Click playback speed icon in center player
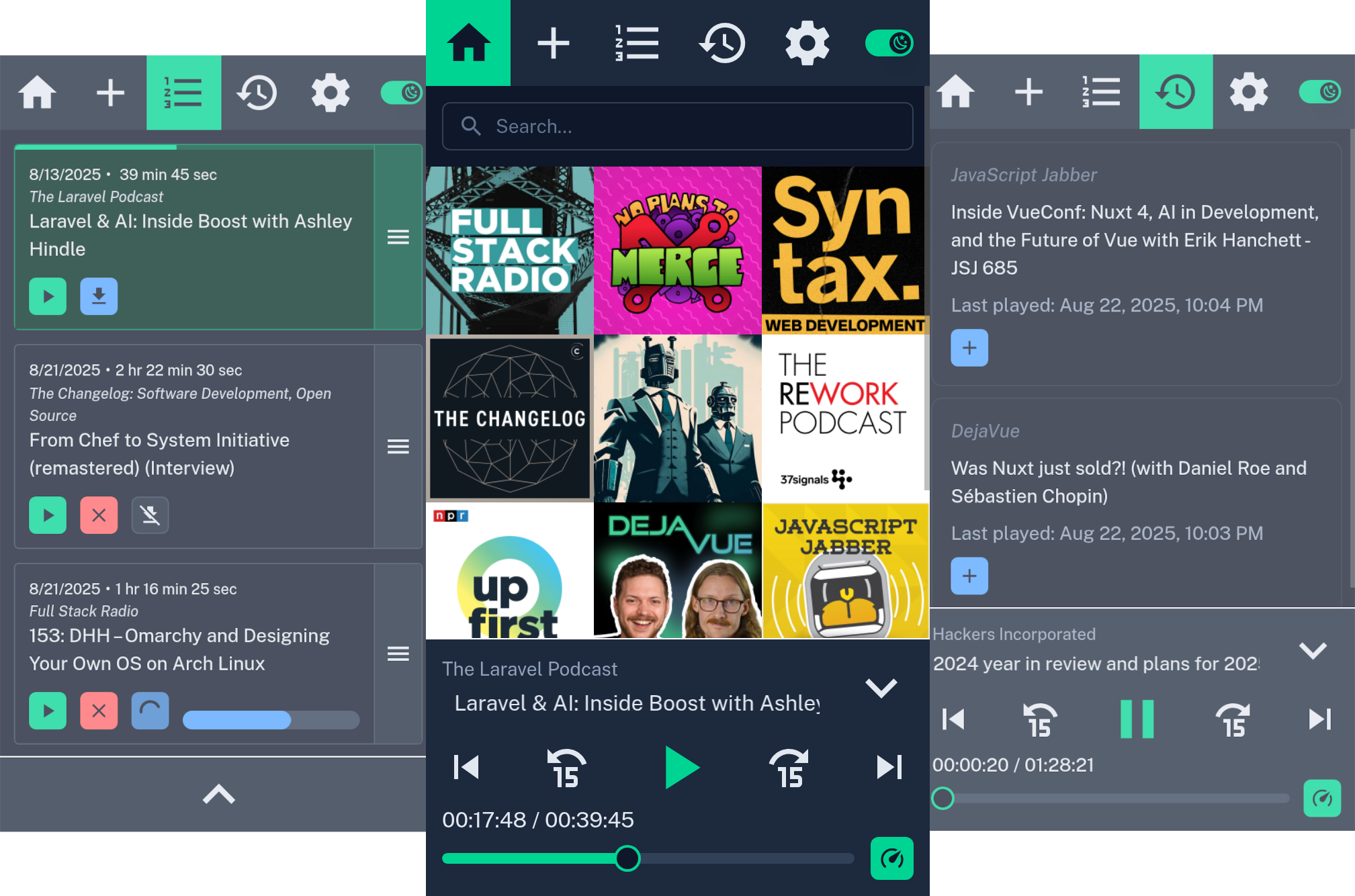This screenshot has height=896, width=1355. (891, 858)
